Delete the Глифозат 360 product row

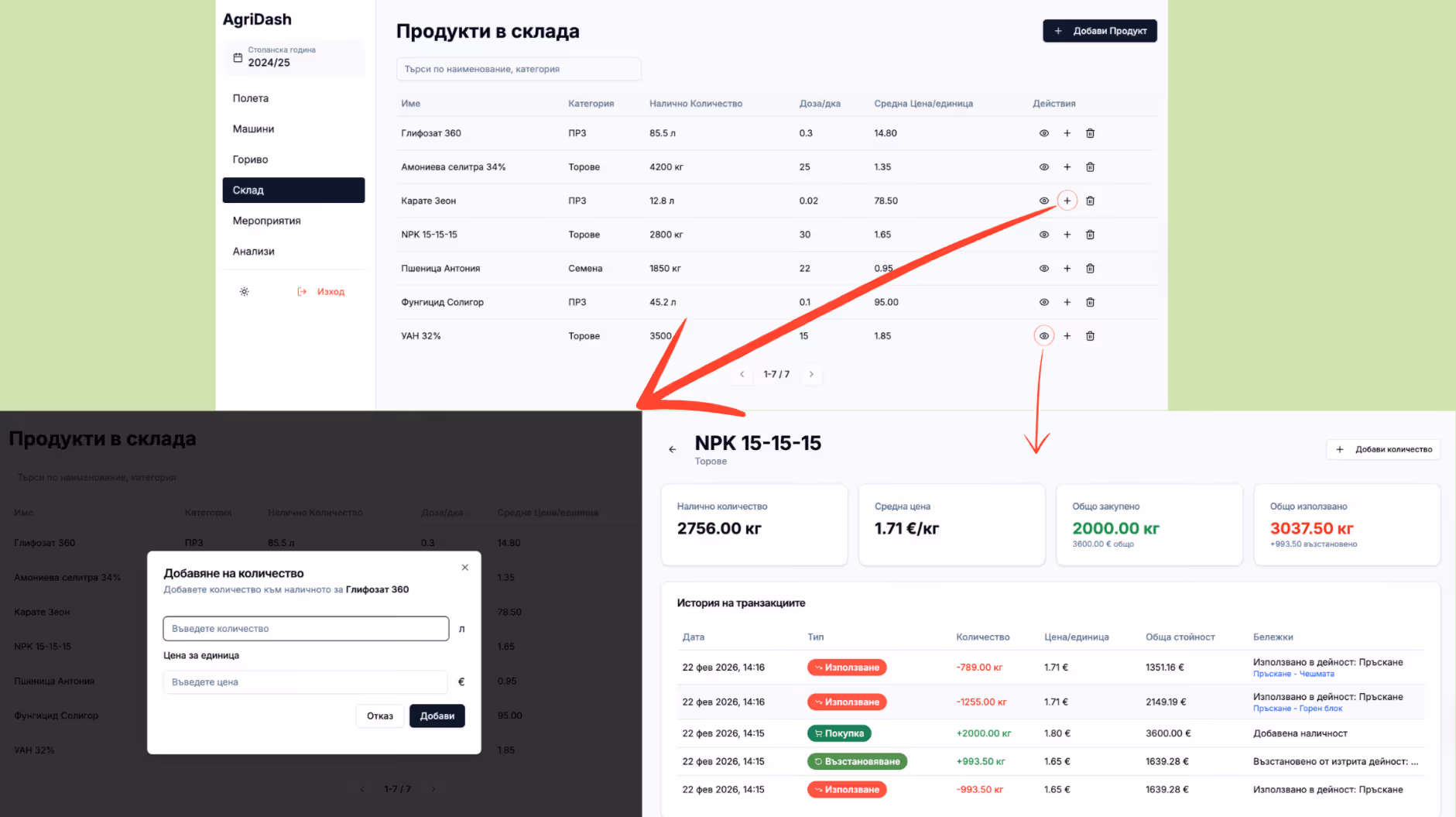point(1090,133)
